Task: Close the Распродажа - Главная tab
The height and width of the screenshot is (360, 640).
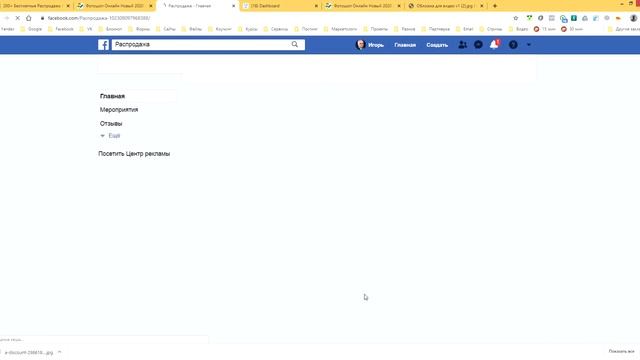Action: 233,6
